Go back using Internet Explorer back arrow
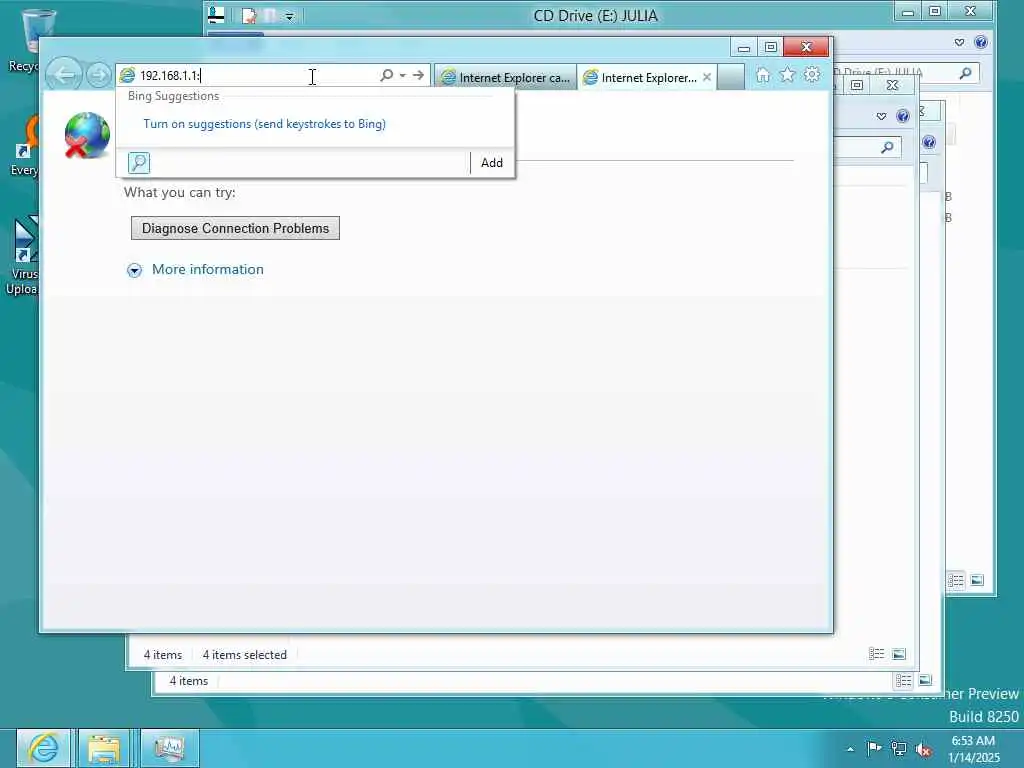Viewport: 1024px width, 768px height. pyautogui.click(x=64, y=74)
